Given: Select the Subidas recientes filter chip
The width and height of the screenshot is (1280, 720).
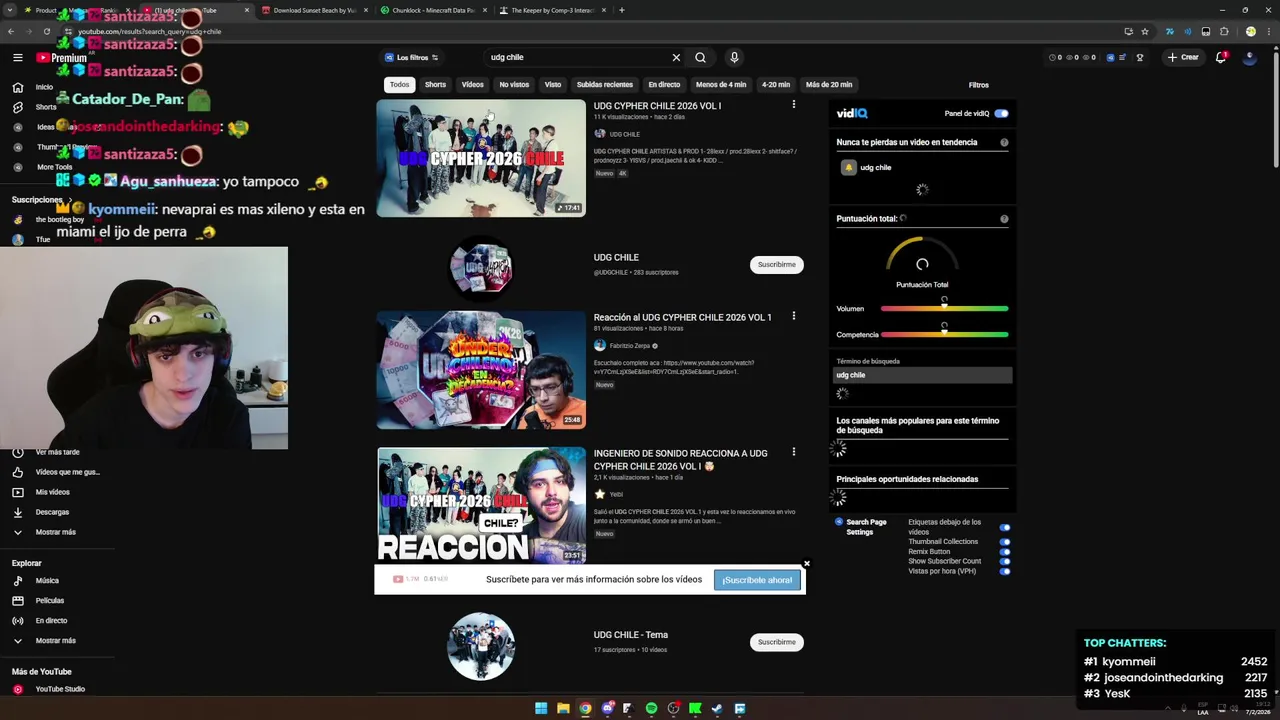Looking at the screenshot, I should click(x=604, y=85).
